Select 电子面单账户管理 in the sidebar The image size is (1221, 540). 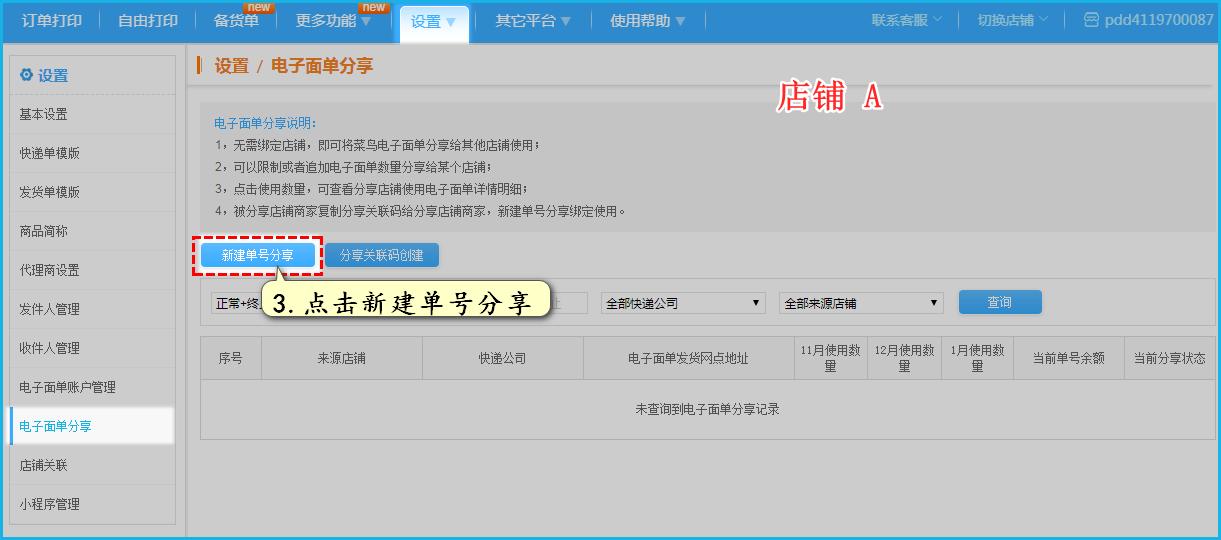point(68,387)
